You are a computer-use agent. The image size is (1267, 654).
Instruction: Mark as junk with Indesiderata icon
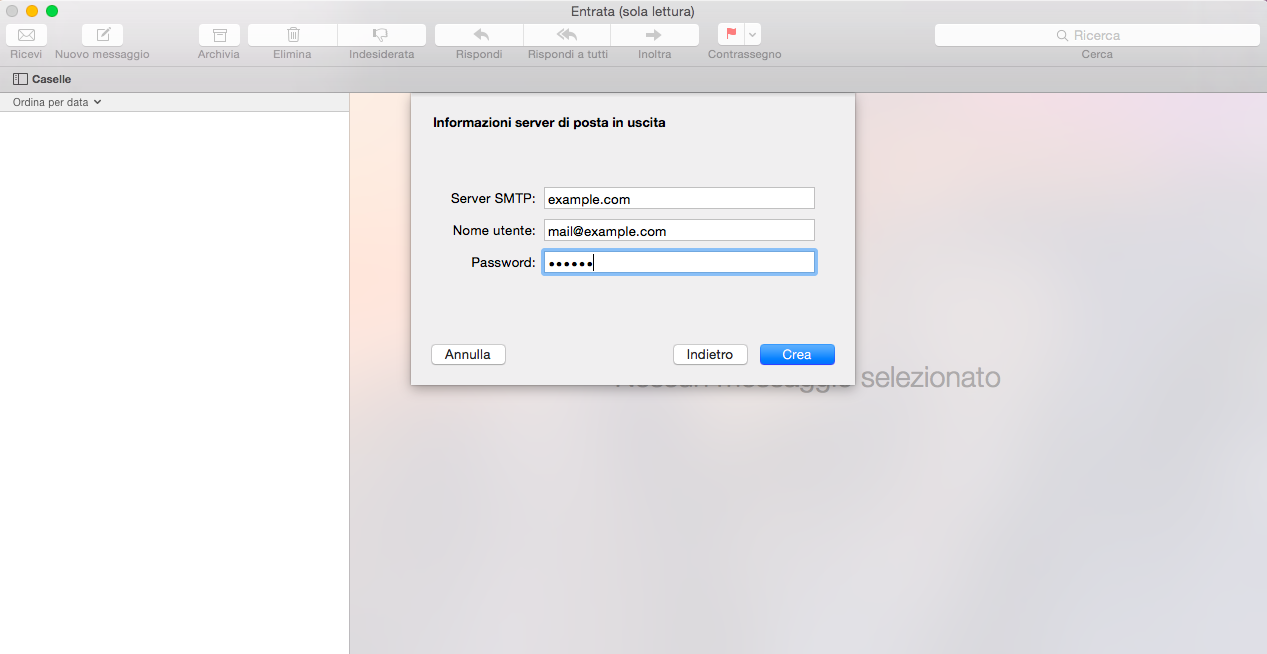click(381, 35)
